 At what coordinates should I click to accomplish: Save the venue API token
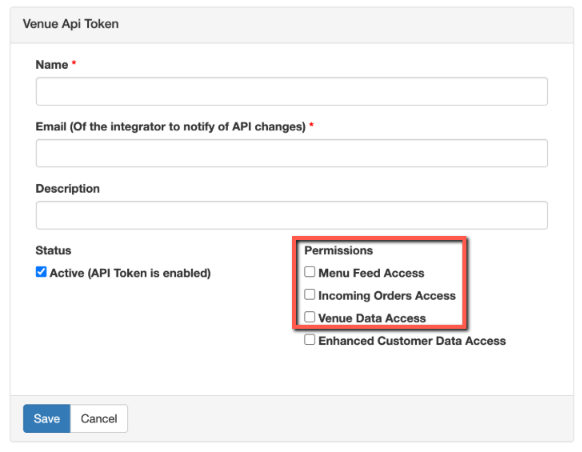(x=47, y=419)
